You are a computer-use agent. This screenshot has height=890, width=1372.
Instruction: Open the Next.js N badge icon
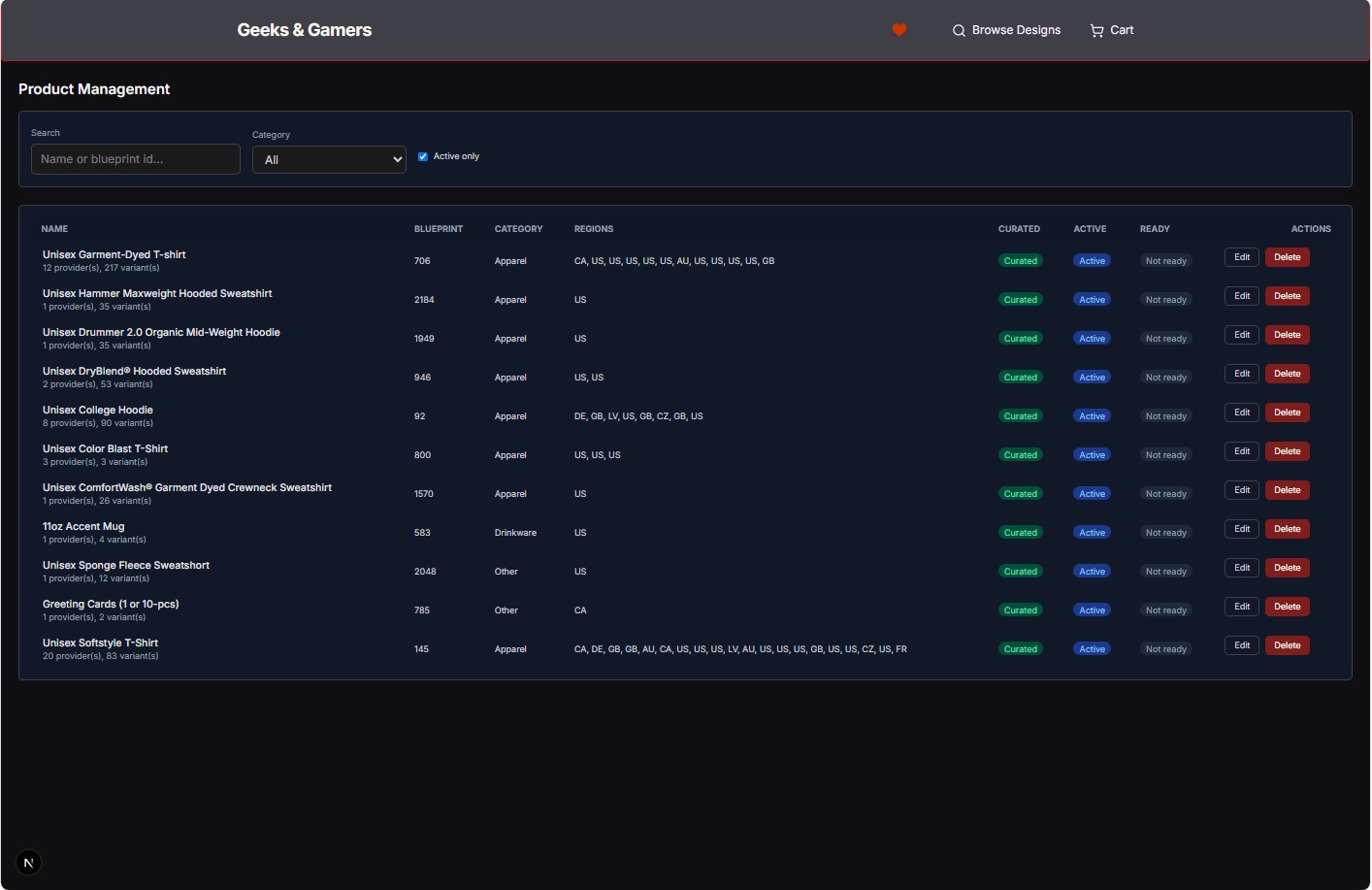tap(28, 862)
